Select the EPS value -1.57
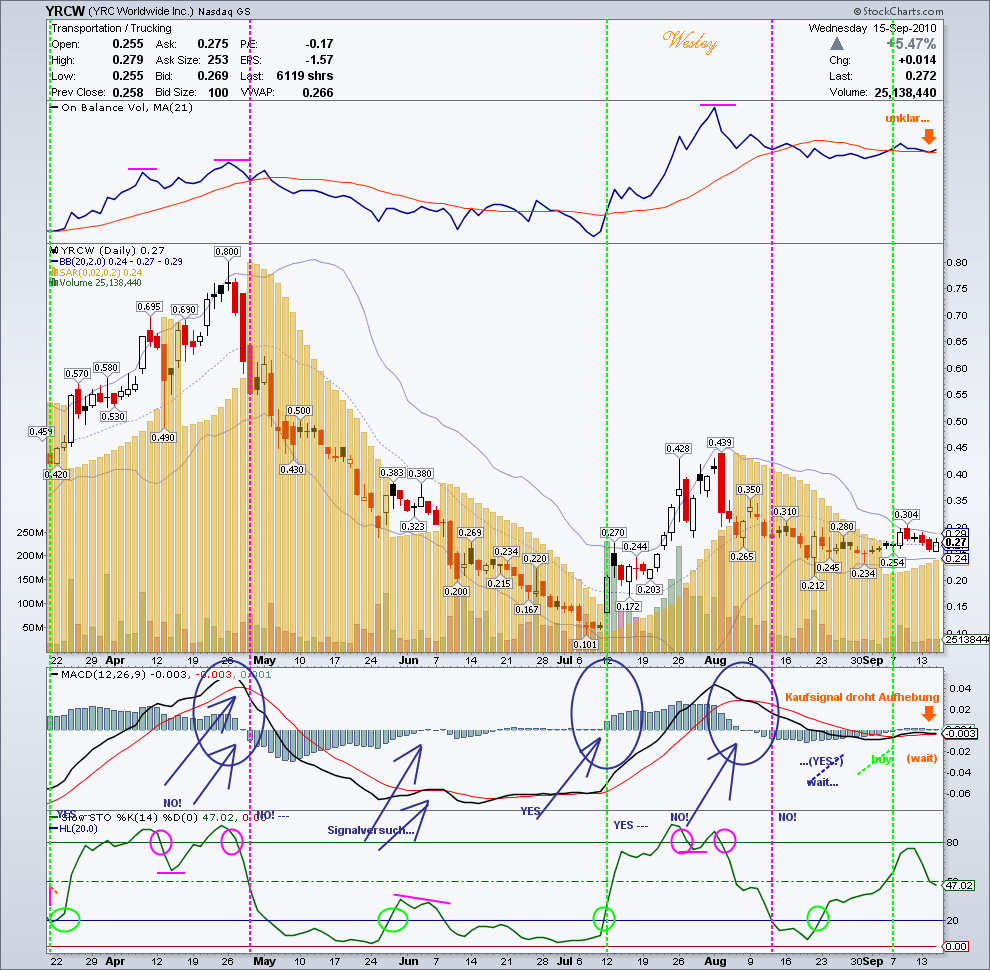The height and width of the screenshot is (970, 990). pos(319,60)
